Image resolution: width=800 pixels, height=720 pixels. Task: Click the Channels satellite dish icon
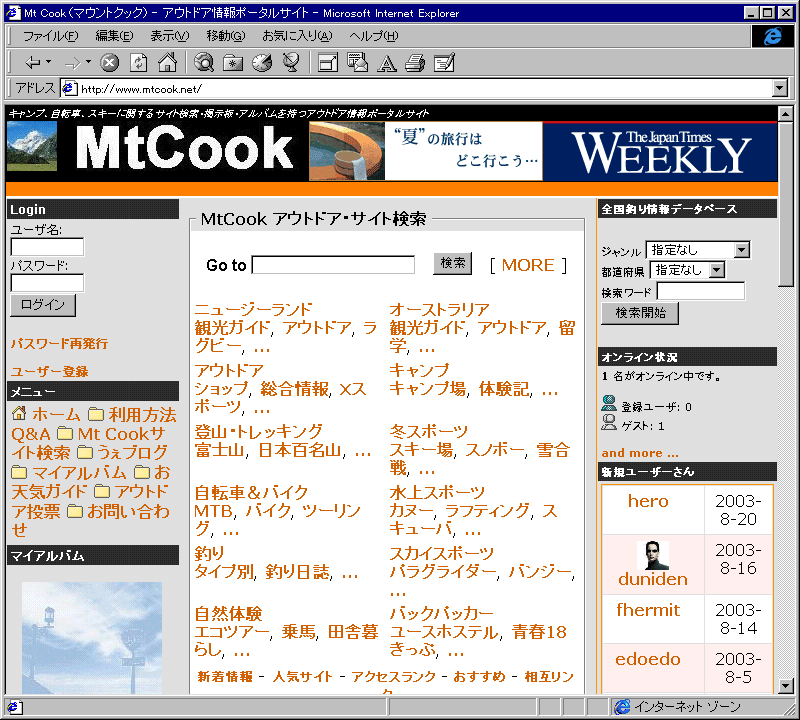[291, 63]
